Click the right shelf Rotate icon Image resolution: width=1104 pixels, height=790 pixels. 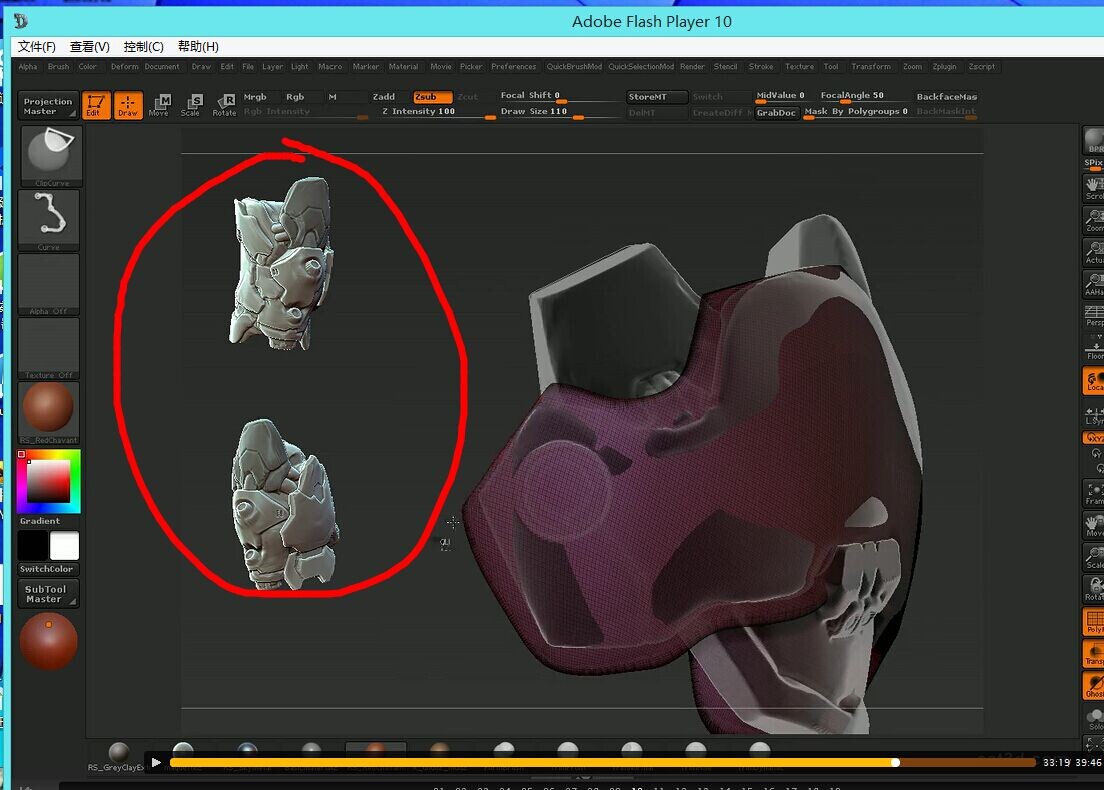pyautogui.click(x=1093, y=589)
